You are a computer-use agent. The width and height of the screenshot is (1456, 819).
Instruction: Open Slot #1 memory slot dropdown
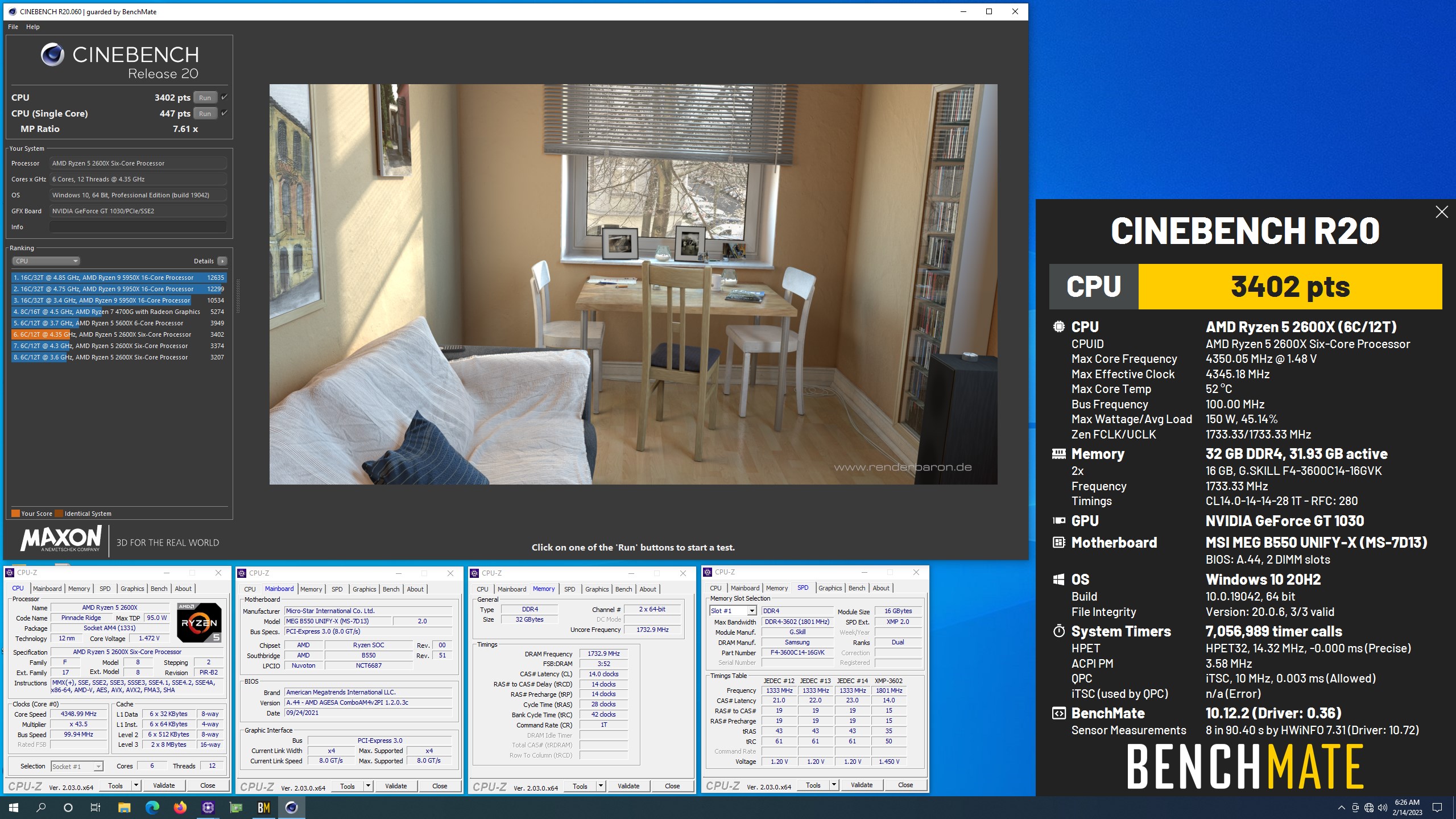tap(733, 611)
